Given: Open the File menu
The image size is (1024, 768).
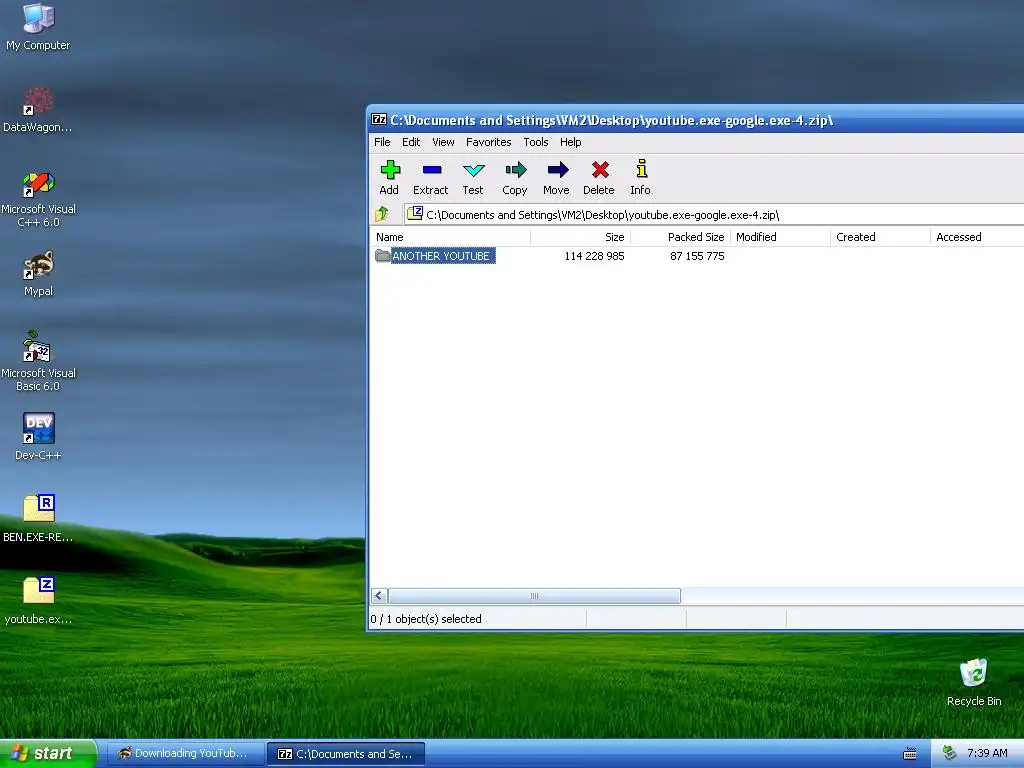Looking at the screenshot, I should (382, 142).
